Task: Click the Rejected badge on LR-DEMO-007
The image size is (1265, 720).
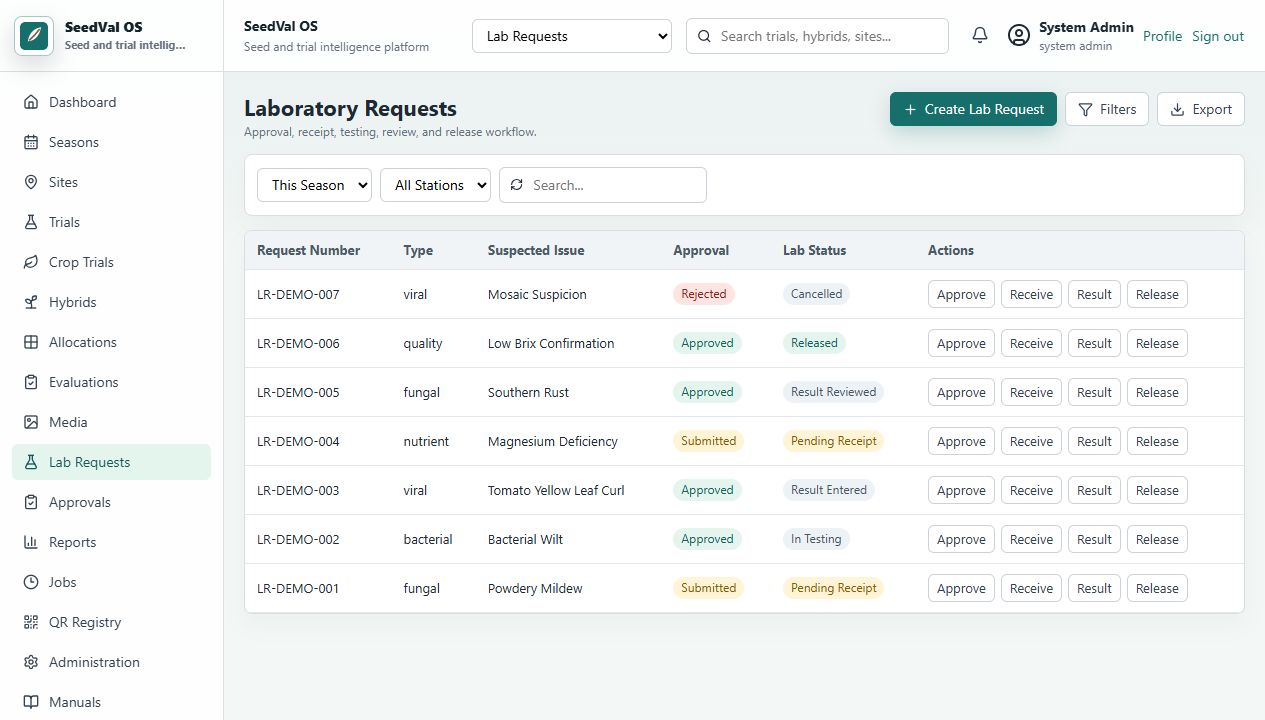Action: (x=704, y=294)
